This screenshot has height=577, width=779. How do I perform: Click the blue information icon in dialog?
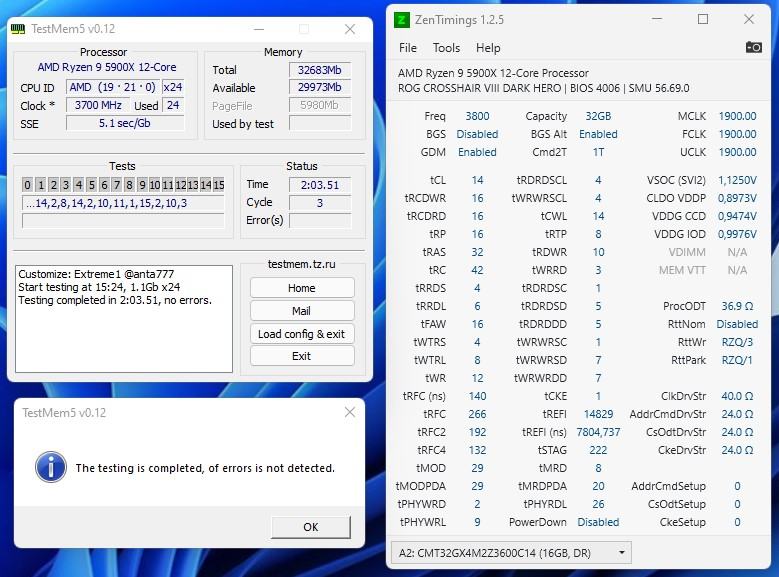51,467
